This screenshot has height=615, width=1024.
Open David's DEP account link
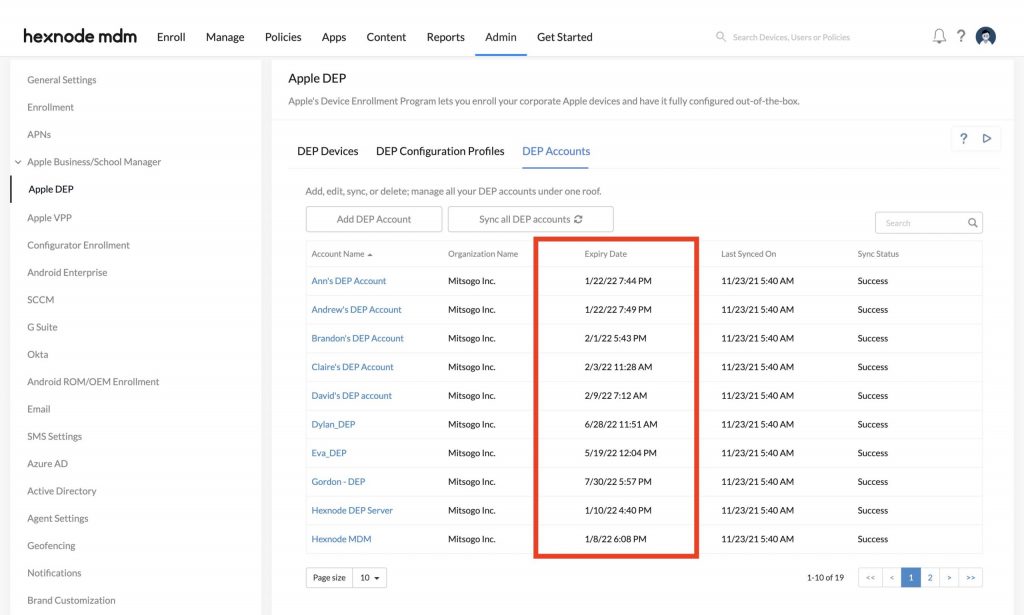coord(351,396)
